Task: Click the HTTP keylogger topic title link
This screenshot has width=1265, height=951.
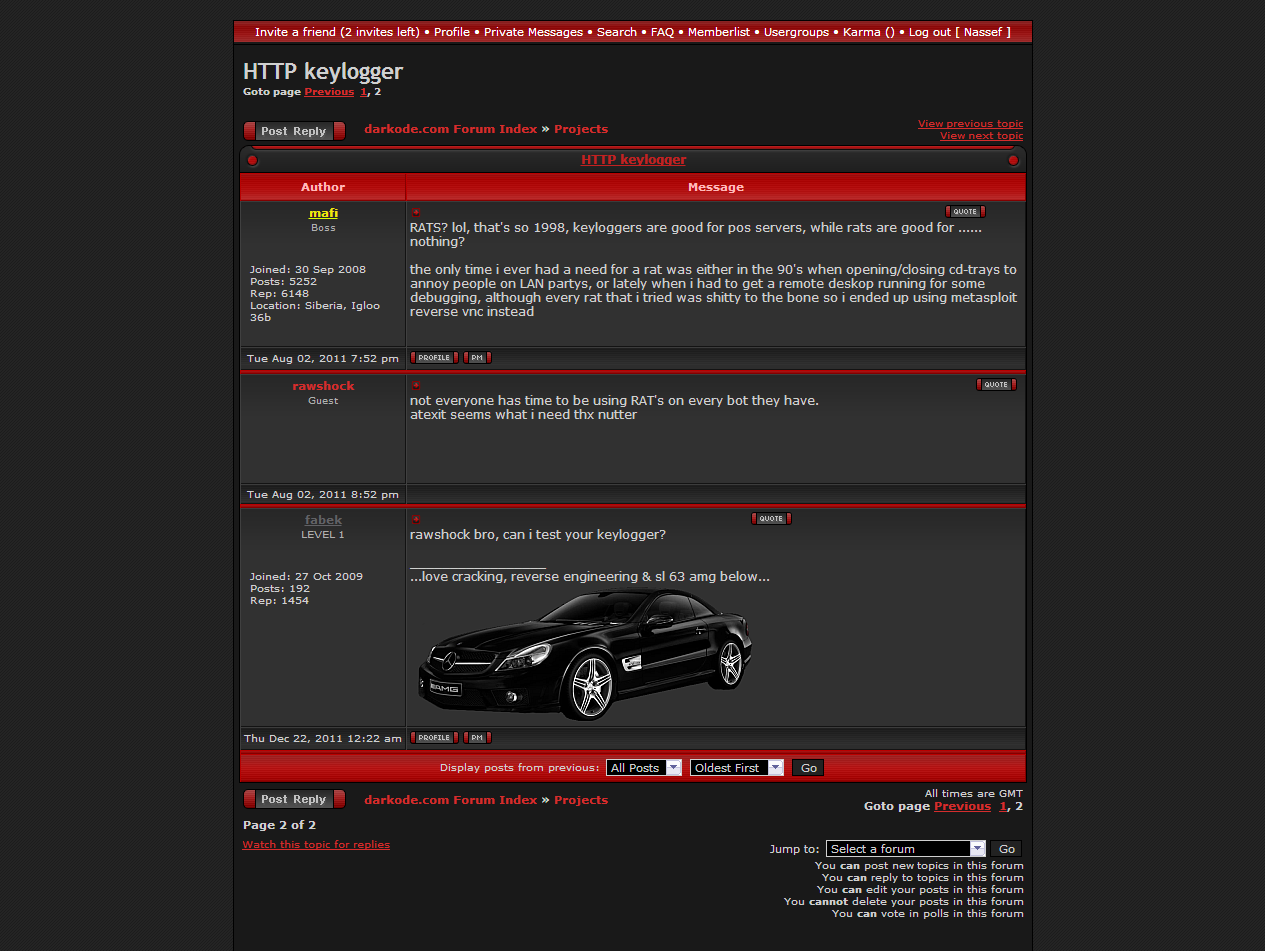Action: point(633,160)
